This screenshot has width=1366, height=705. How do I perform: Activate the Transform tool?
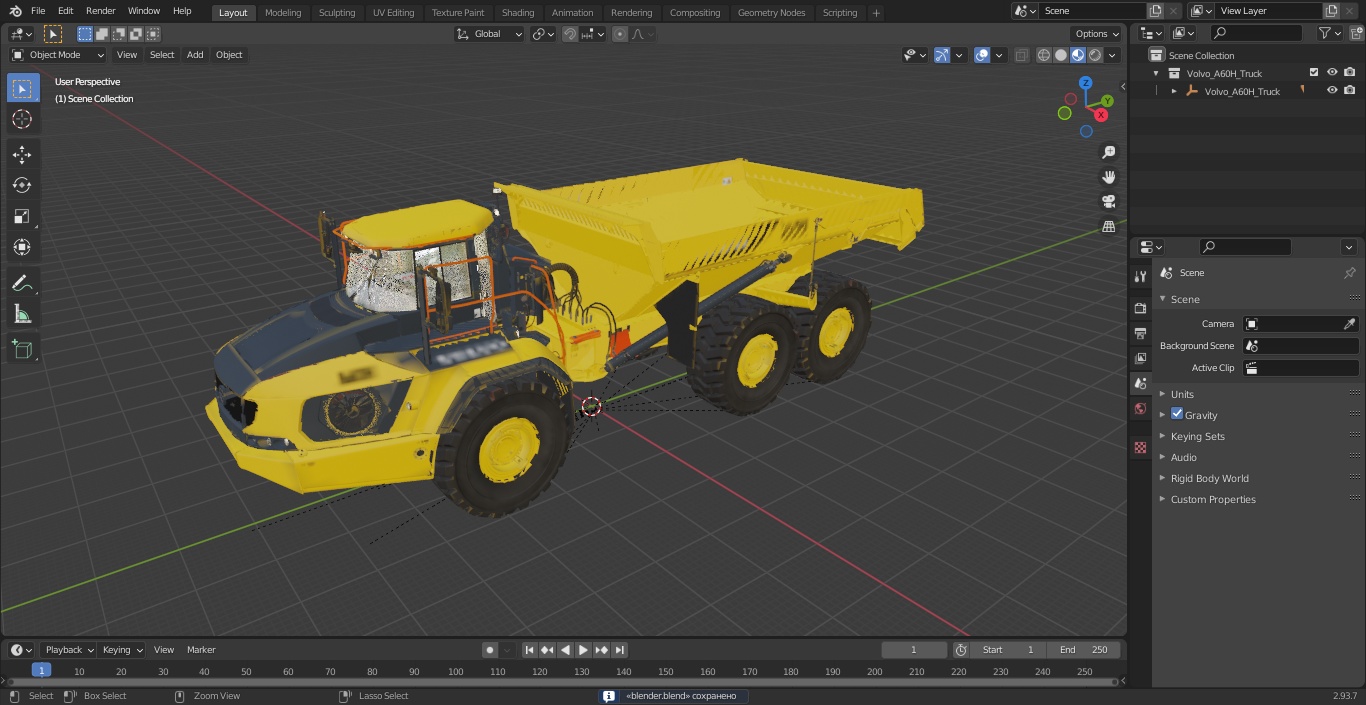click(22, 247)
